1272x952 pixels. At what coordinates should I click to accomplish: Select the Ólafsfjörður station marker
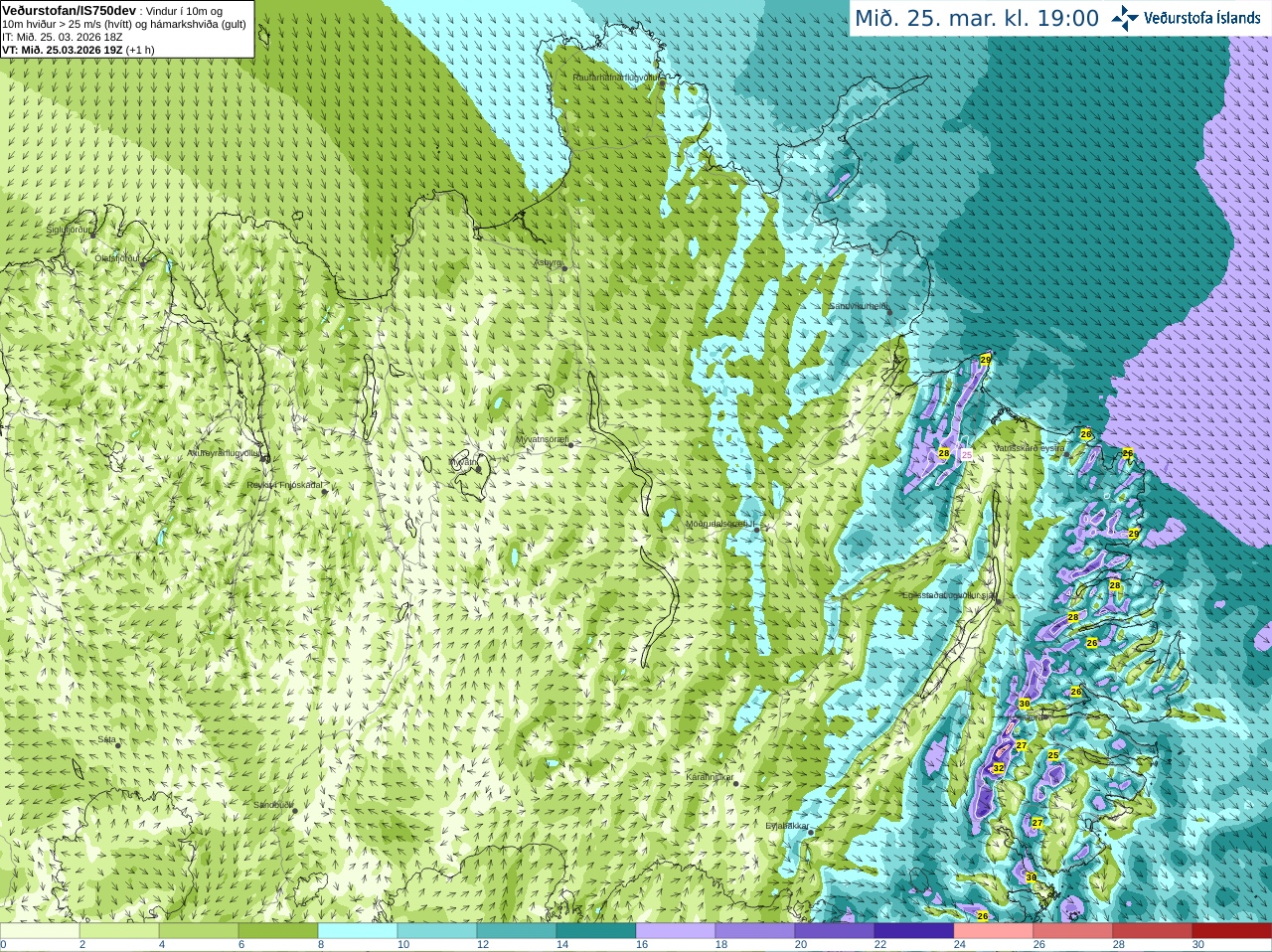(143, 264)
